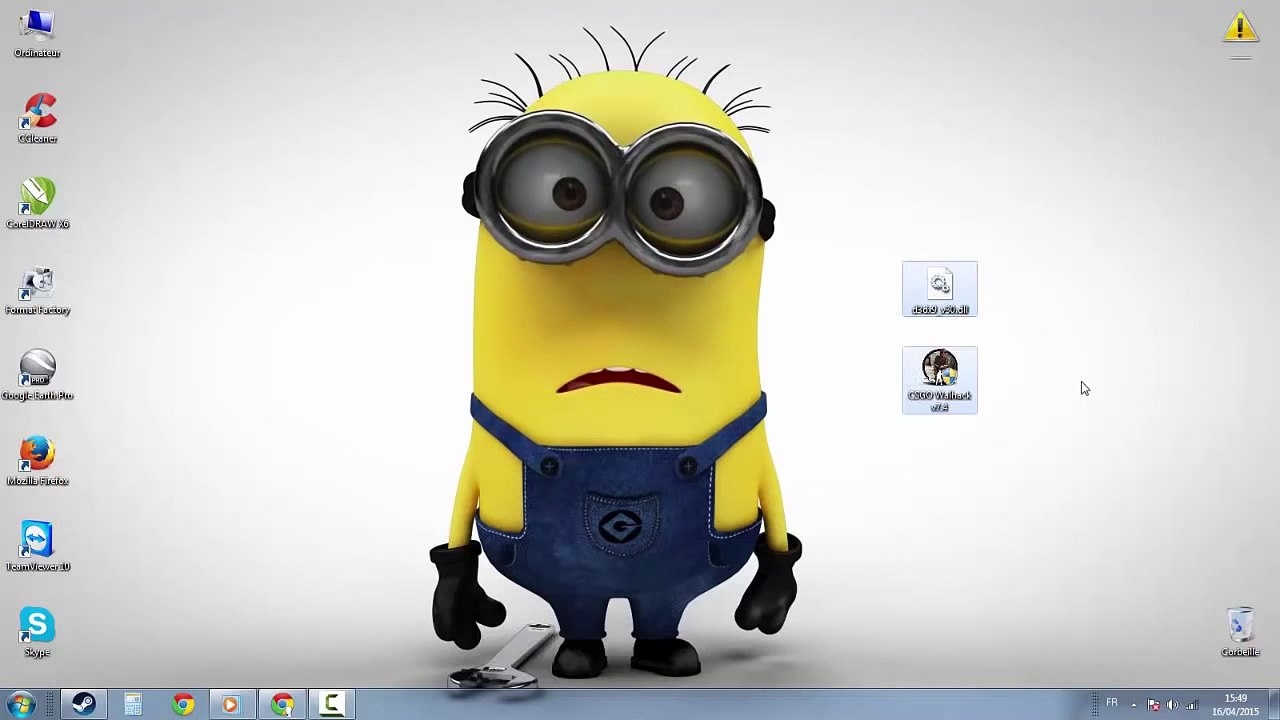Select the TeamViewer 10 desktop shortcut
The height and width of the screenshot is (720, 1280).
pyautogui.click(x=37, y=546)
